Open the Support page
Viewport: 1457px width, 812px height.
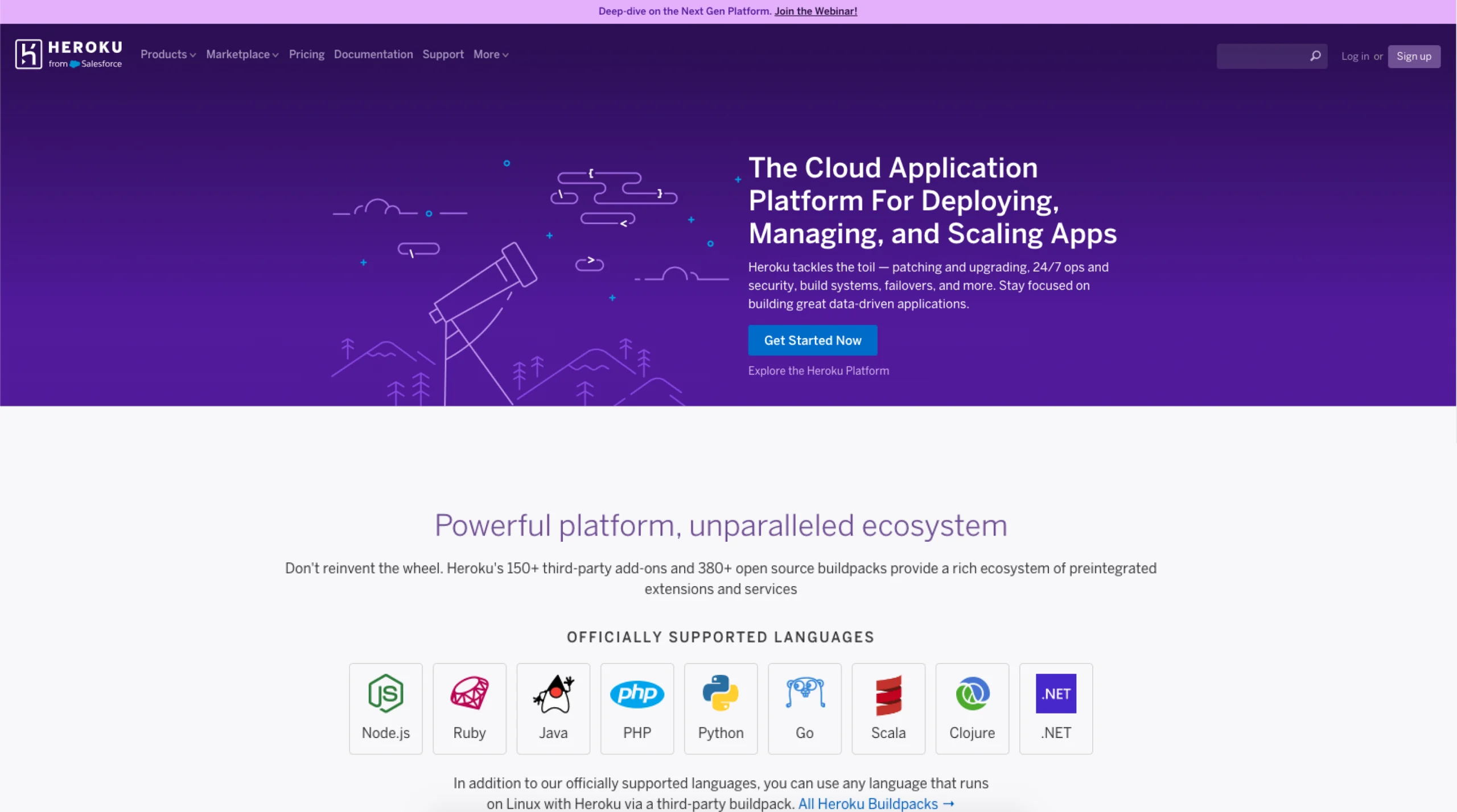coord(443,54)
